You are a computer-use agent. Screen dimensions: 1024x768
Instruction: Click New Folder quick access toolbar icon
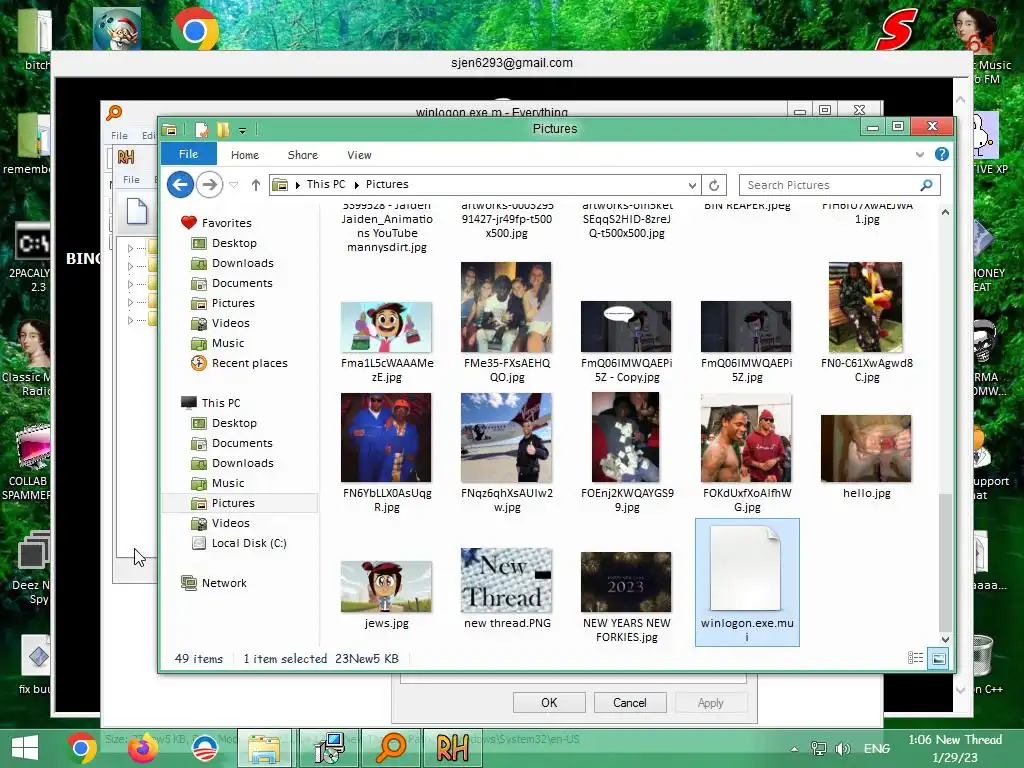pyautogui.click(x=223, y=130)
